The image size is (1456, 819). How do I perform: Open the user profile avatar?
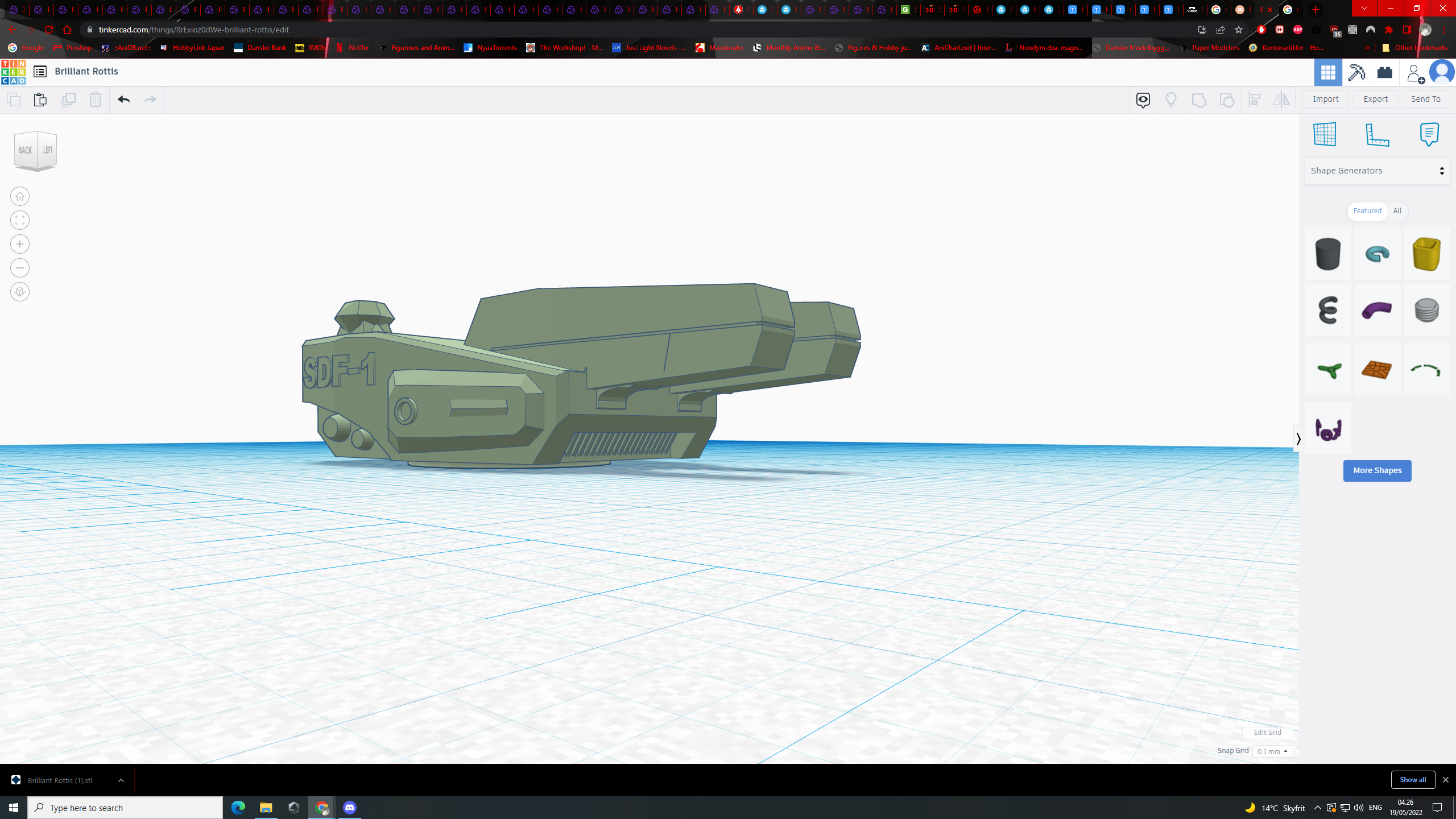(x=1442, y=72)
